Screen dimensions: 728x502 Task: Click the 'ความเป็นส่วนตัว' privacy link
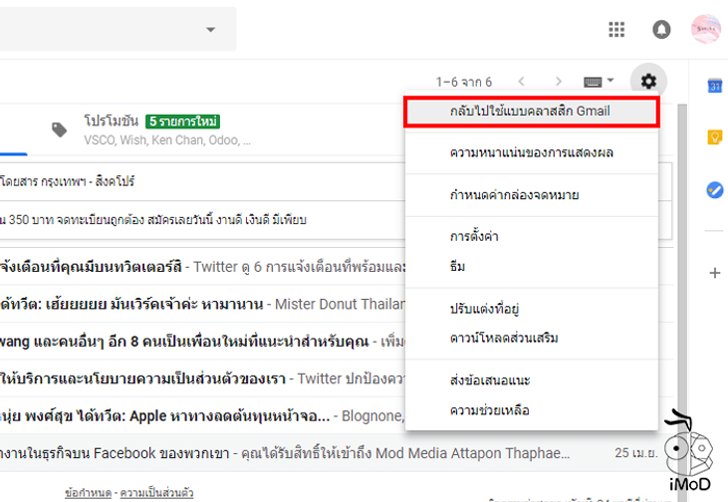pyautogui.click(x=156, y=493)
